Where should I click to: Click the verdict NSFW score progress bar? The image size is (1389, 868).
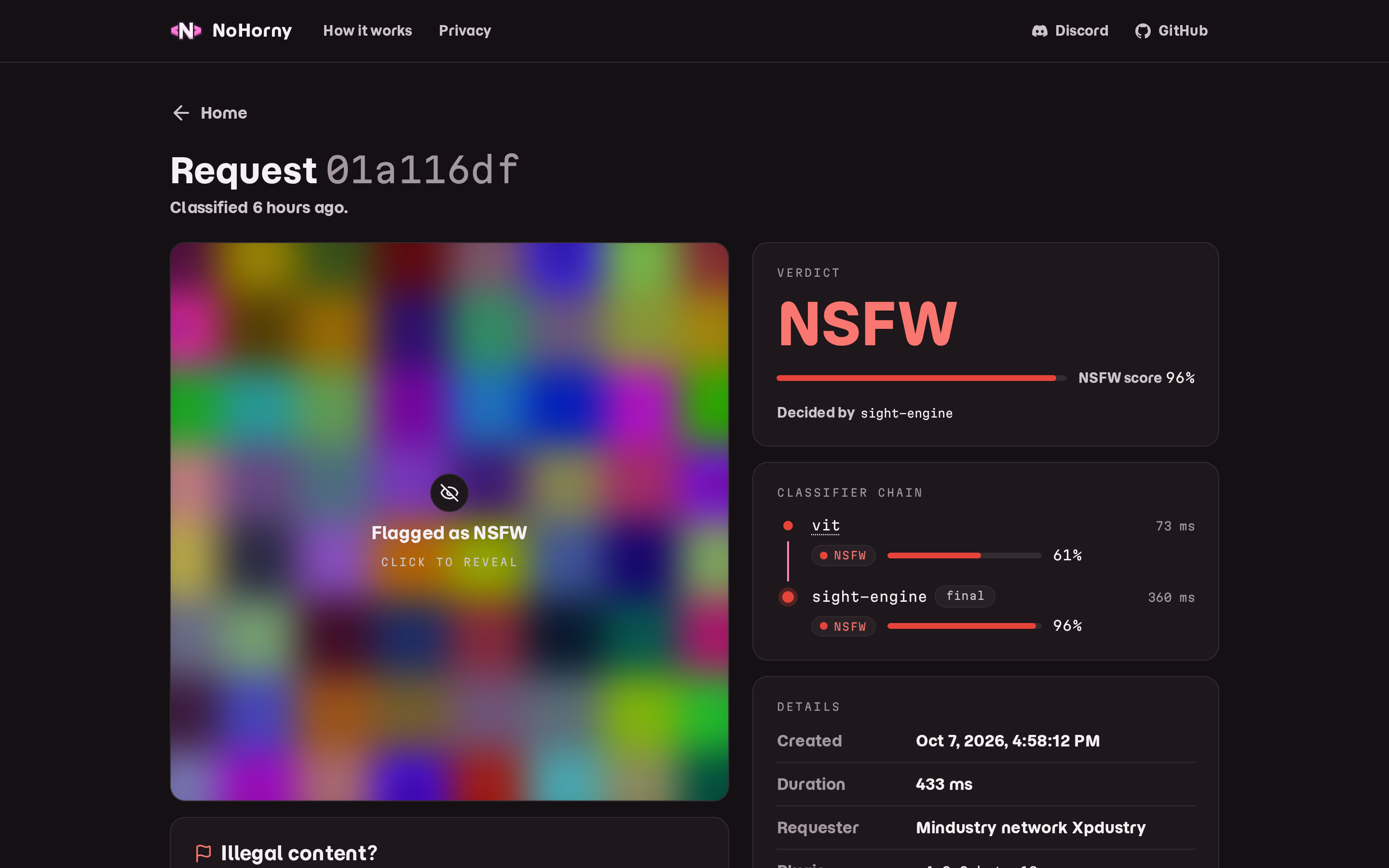(x=921, y=378)
